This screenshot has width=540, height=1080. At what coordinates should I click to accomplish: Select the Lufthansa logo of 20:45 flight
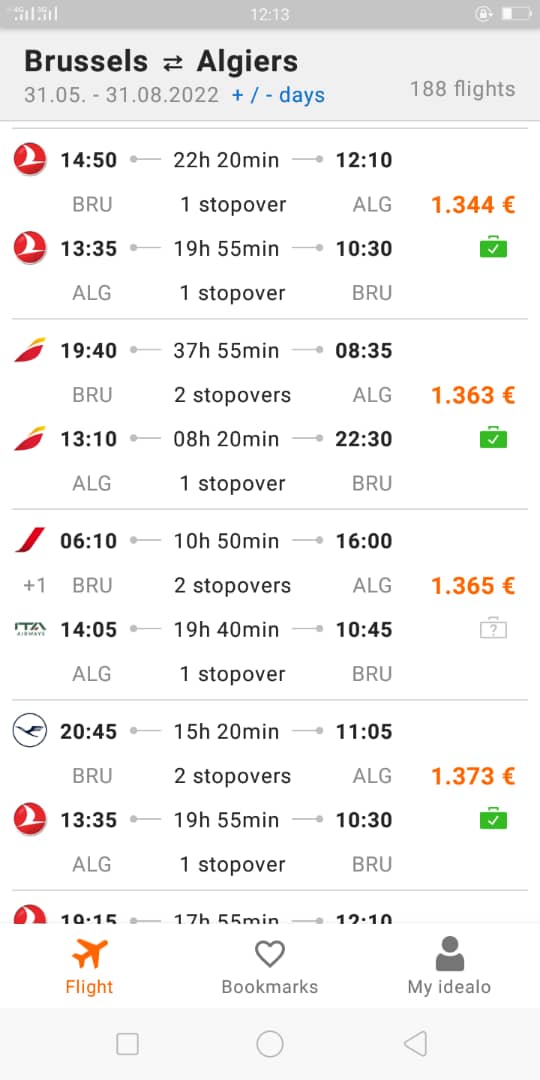click(x=30, y=731)
